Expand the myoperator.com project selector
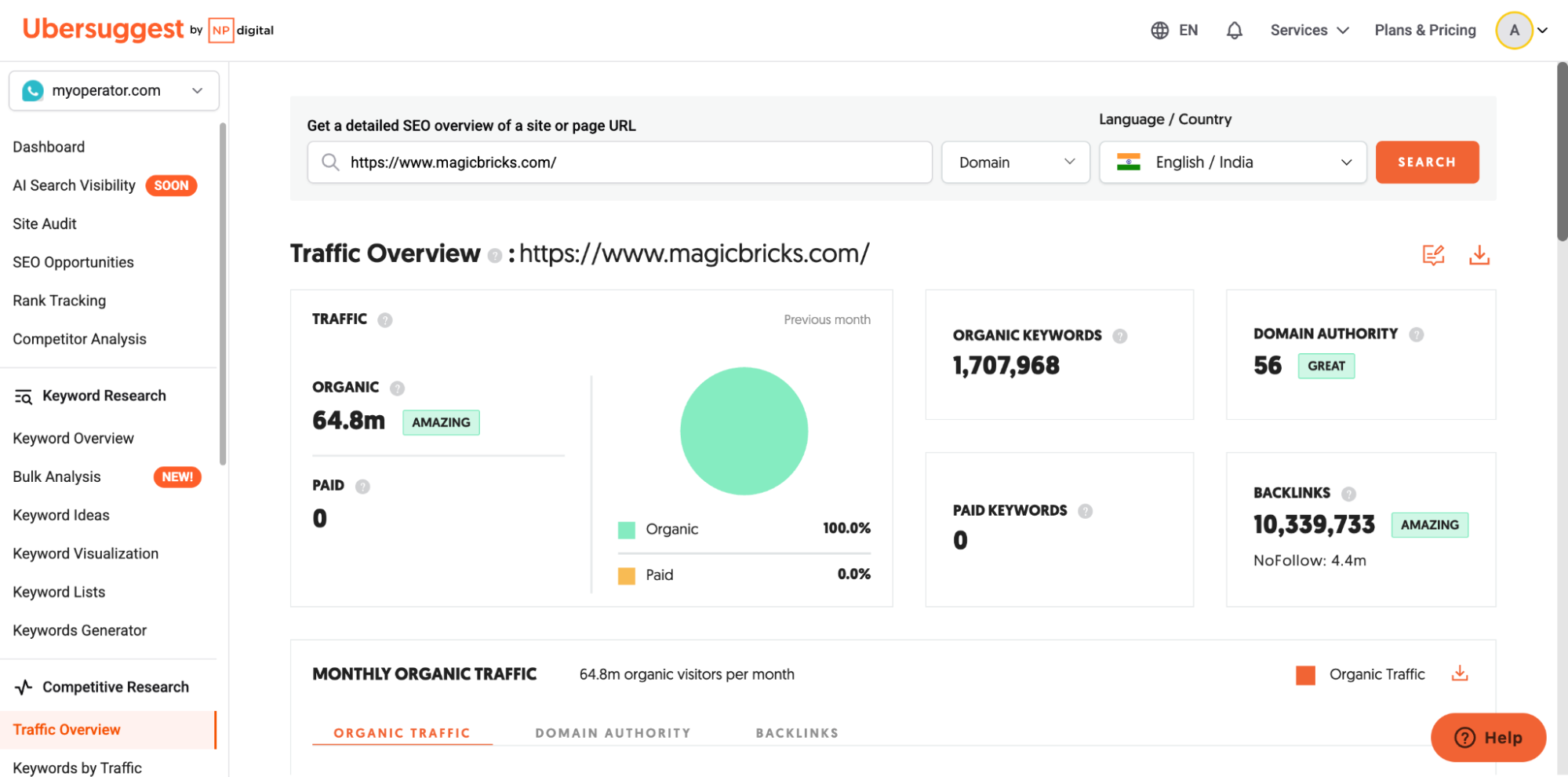Viewport: 1568px width, 777px height. coord(197,90)
